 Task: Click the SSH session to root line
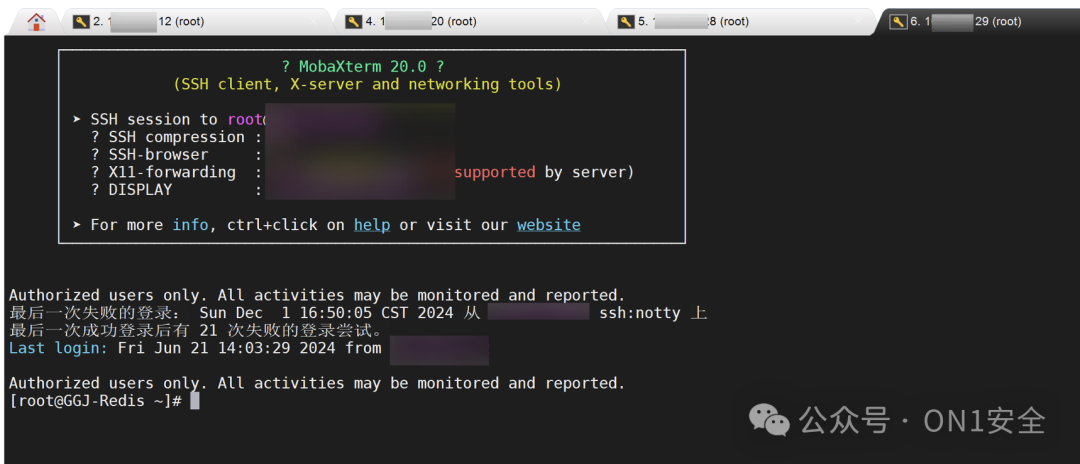pyautogui.click(x=168, y=120)
